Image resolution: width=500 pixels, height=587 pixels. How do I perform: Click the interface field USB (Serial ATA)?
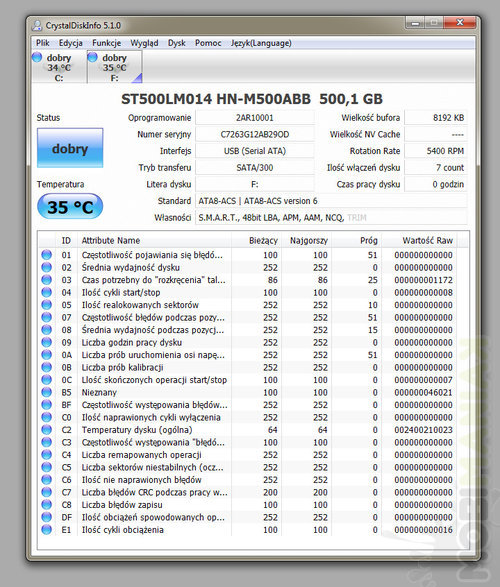pyautogui.click(x=254, y=151)
